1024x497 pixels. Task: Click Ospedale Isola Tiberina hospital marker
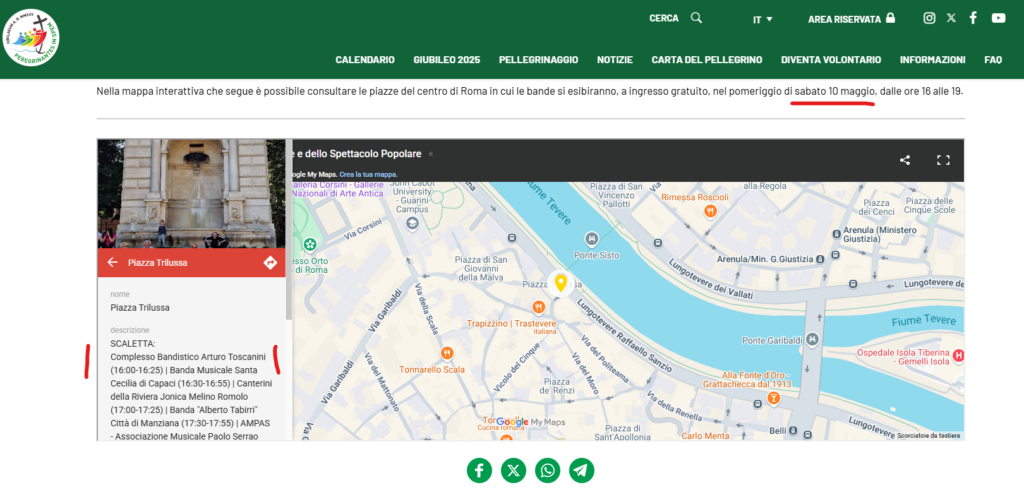[959, 356]
